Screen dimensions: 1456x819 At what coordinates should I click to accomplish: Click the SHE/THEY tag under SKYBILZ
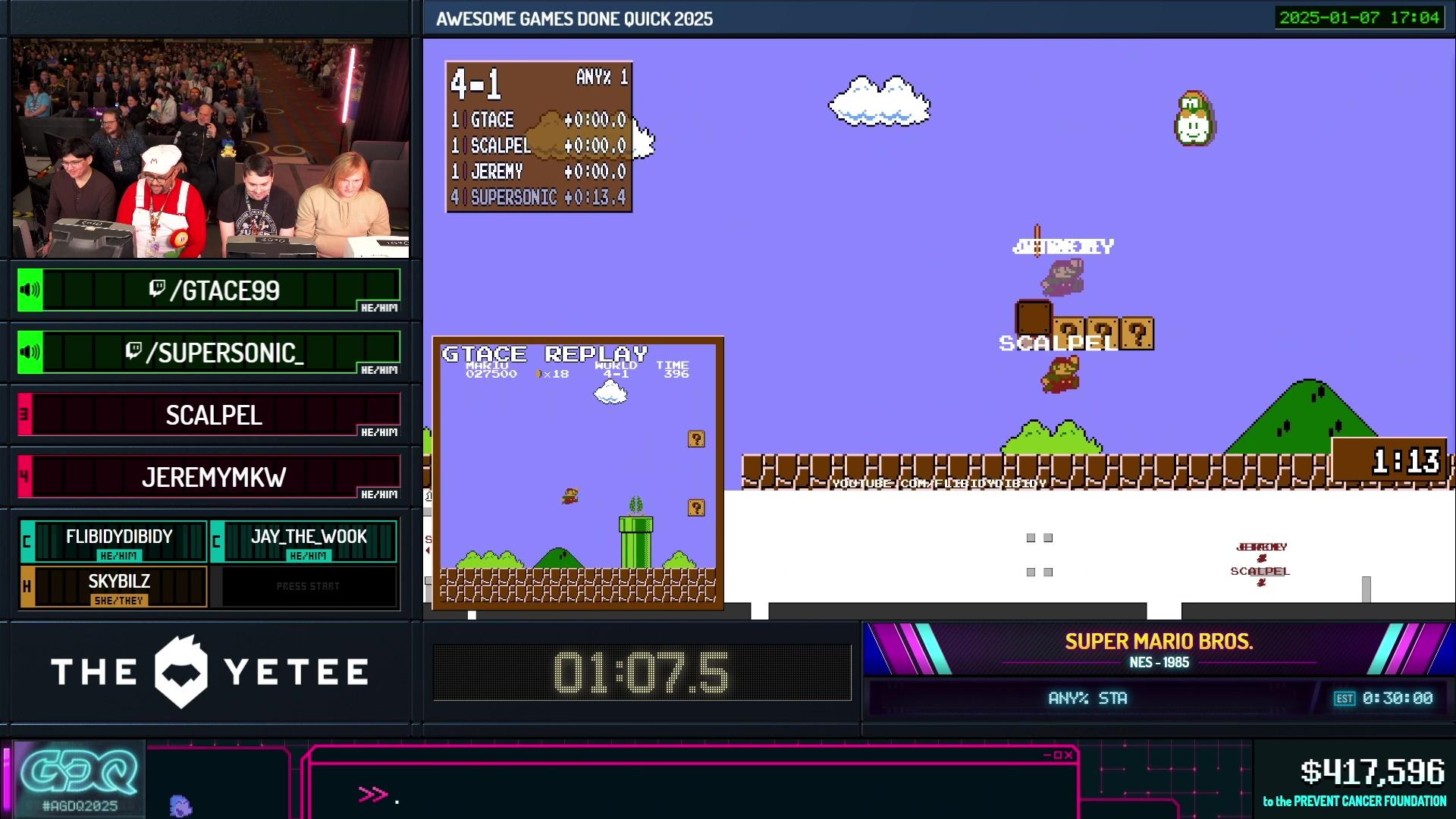point(118,601)
